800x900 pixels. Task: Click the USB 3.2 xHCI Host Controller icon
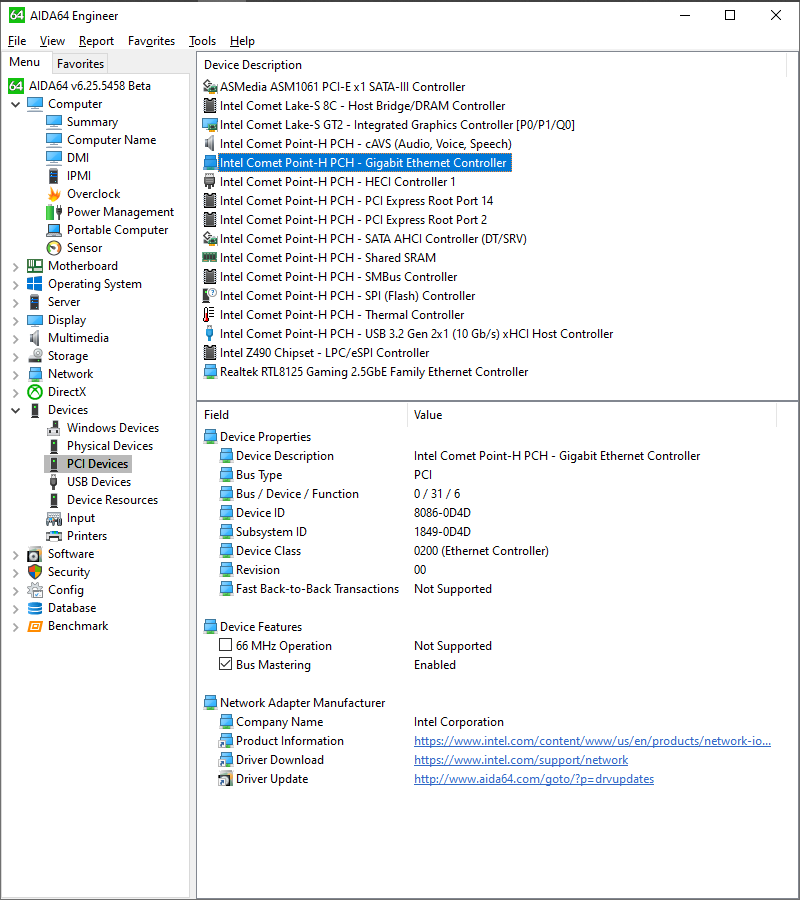pyautogui.click(x=210, y=333)
